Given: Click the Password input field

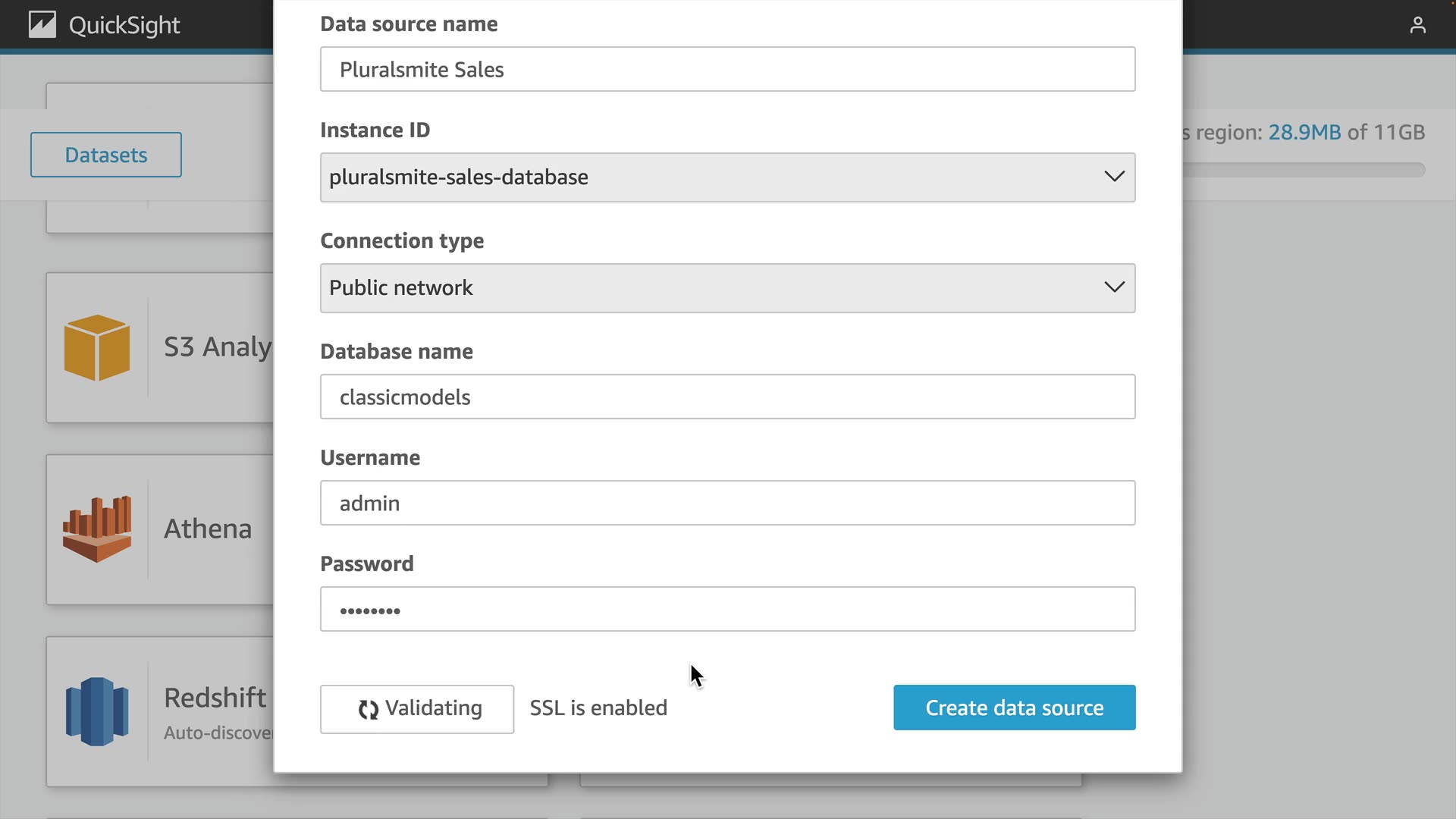Looking at the screenshot, I should click(x=727, y=609).
